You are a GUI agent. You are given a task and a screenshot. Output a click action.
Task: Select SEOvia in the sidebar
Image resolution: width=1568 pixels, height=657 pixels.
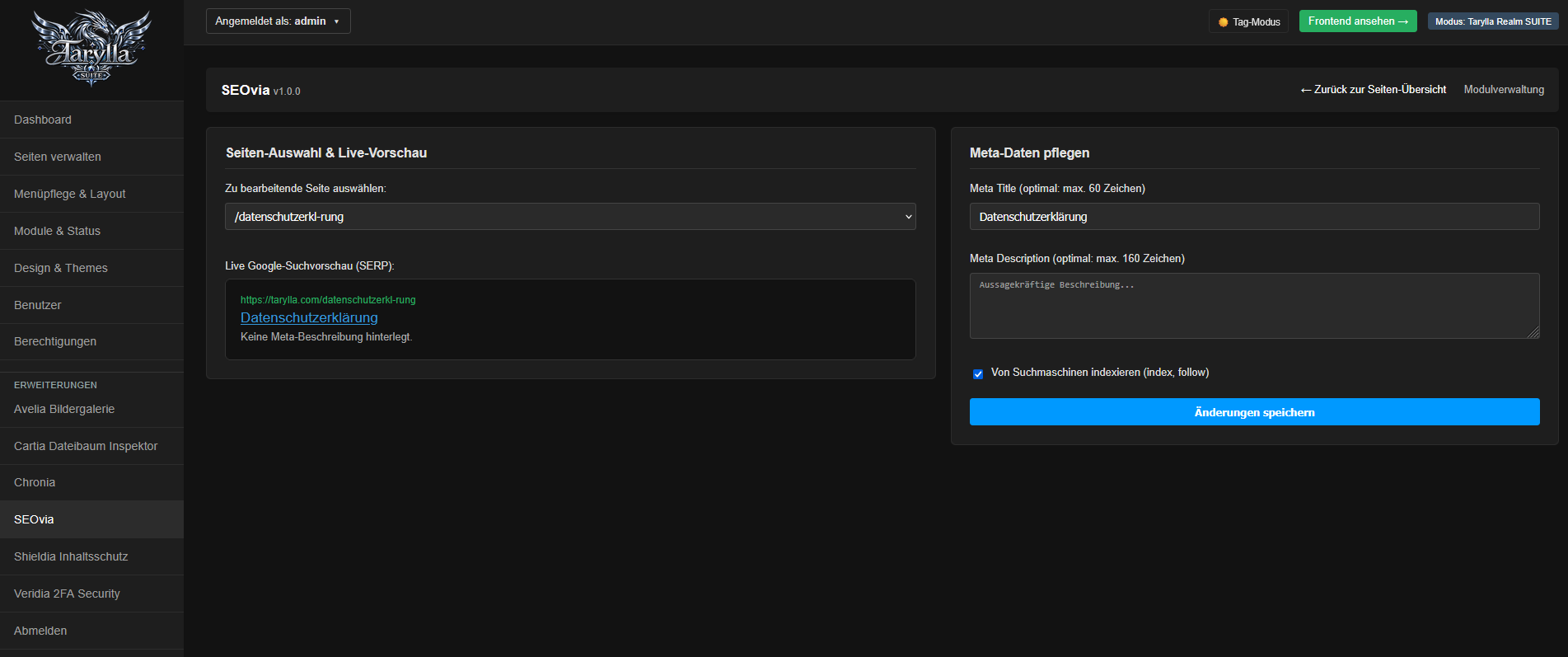click(91, 519)
